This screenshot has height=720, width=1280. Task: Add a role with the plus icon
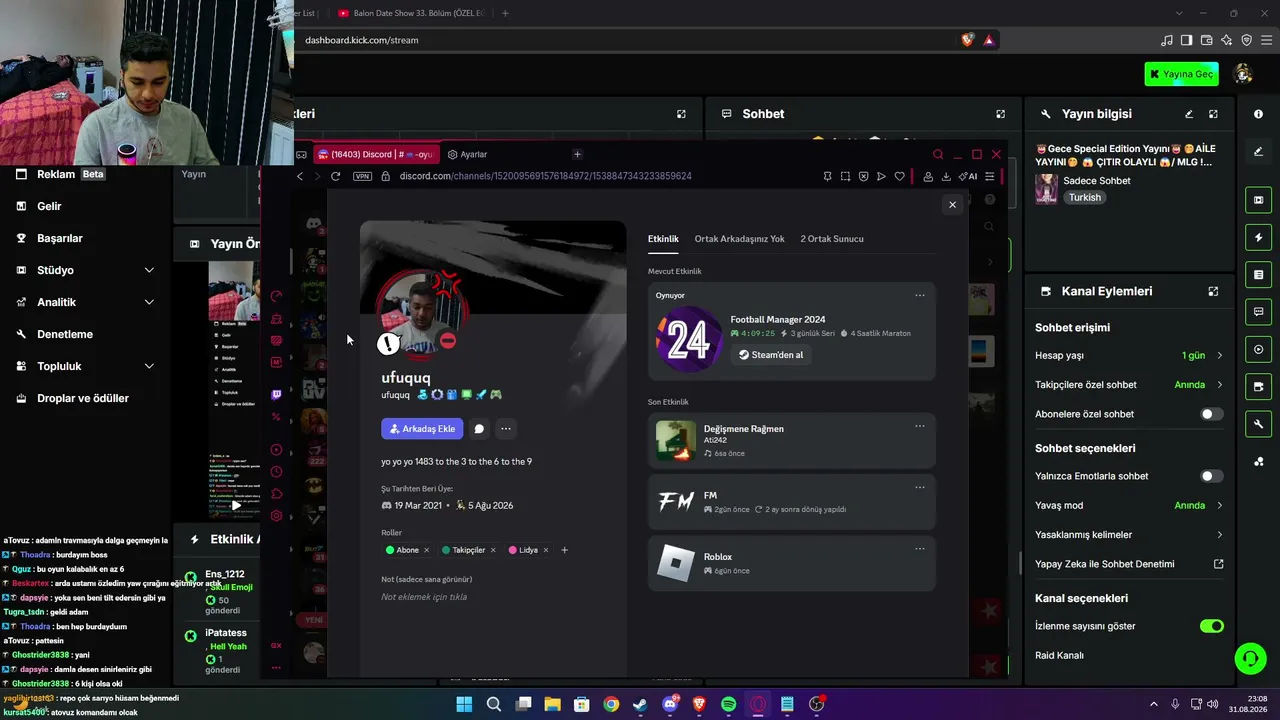[564, 550]
